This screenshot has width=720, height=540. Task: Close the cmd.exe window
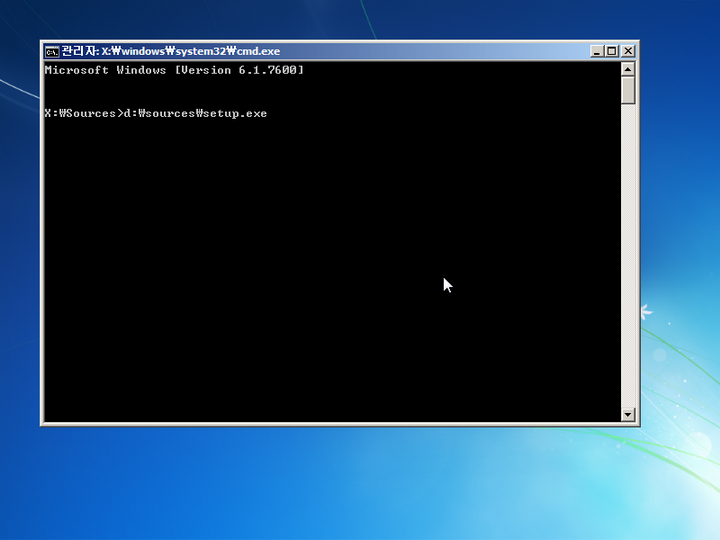628,51
